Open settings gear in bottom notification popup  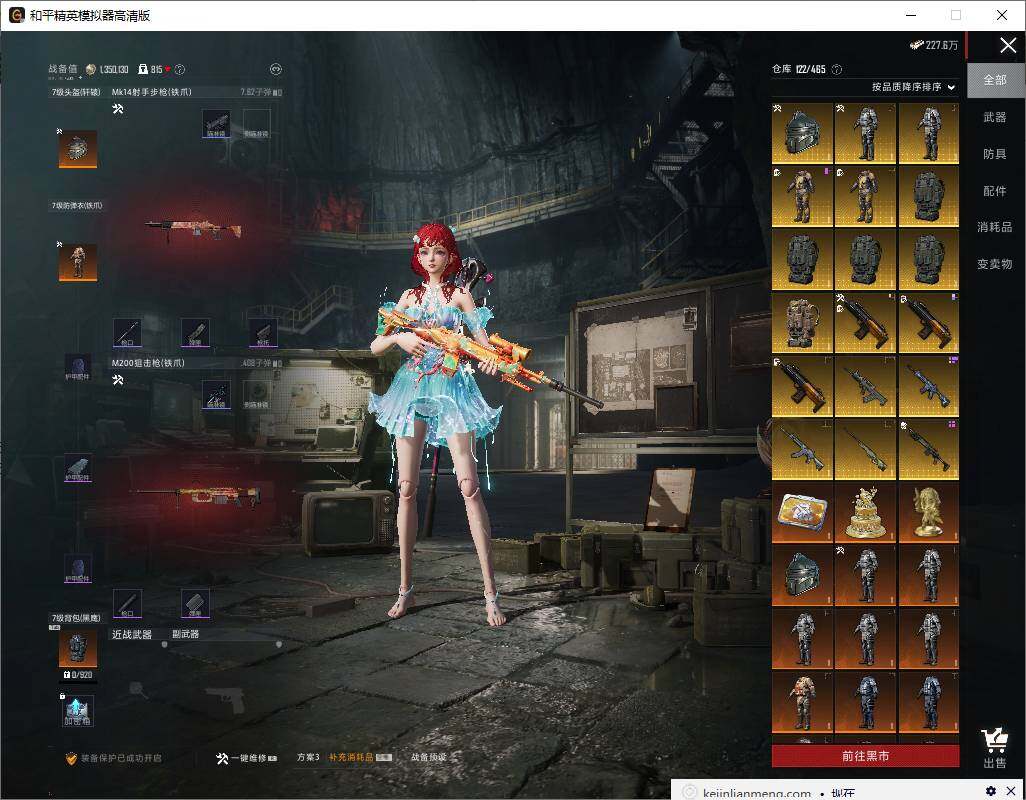point(991,791)
